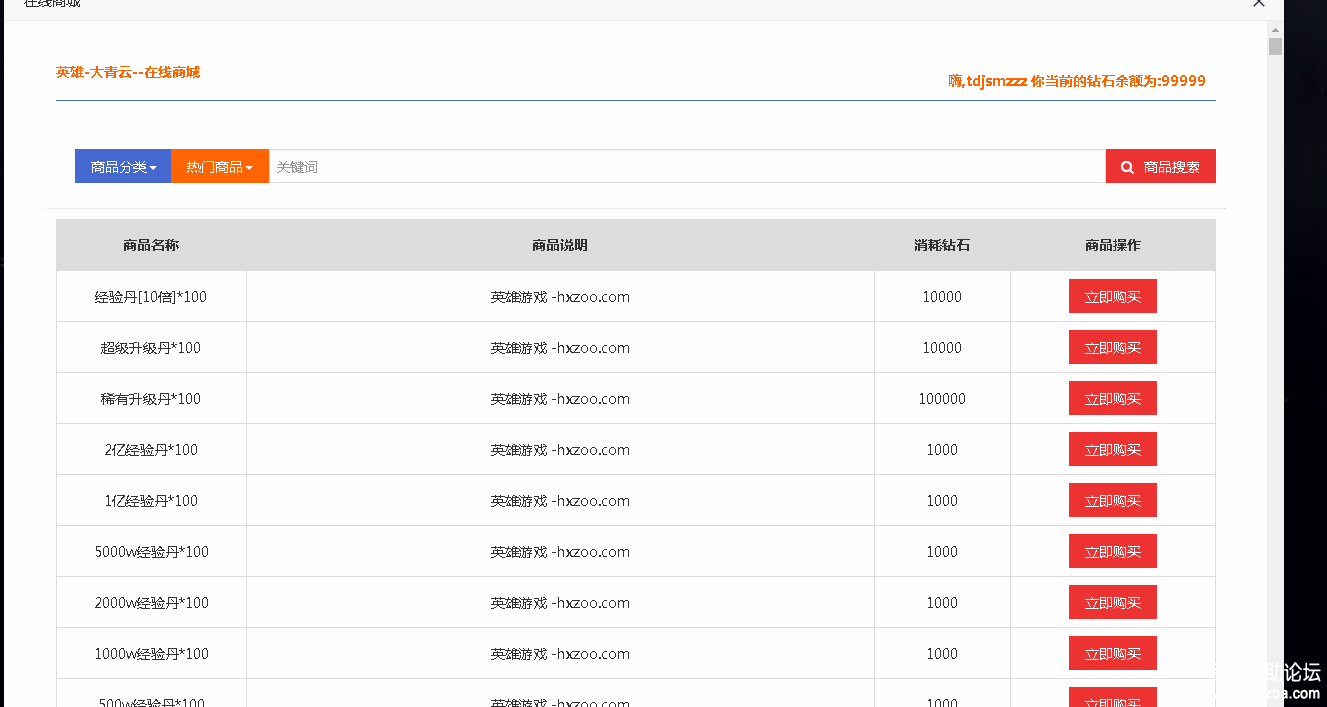1327x707 pixels.
Task: Purchase 5000w经验丹*100 item
Action: [1112, 551]
